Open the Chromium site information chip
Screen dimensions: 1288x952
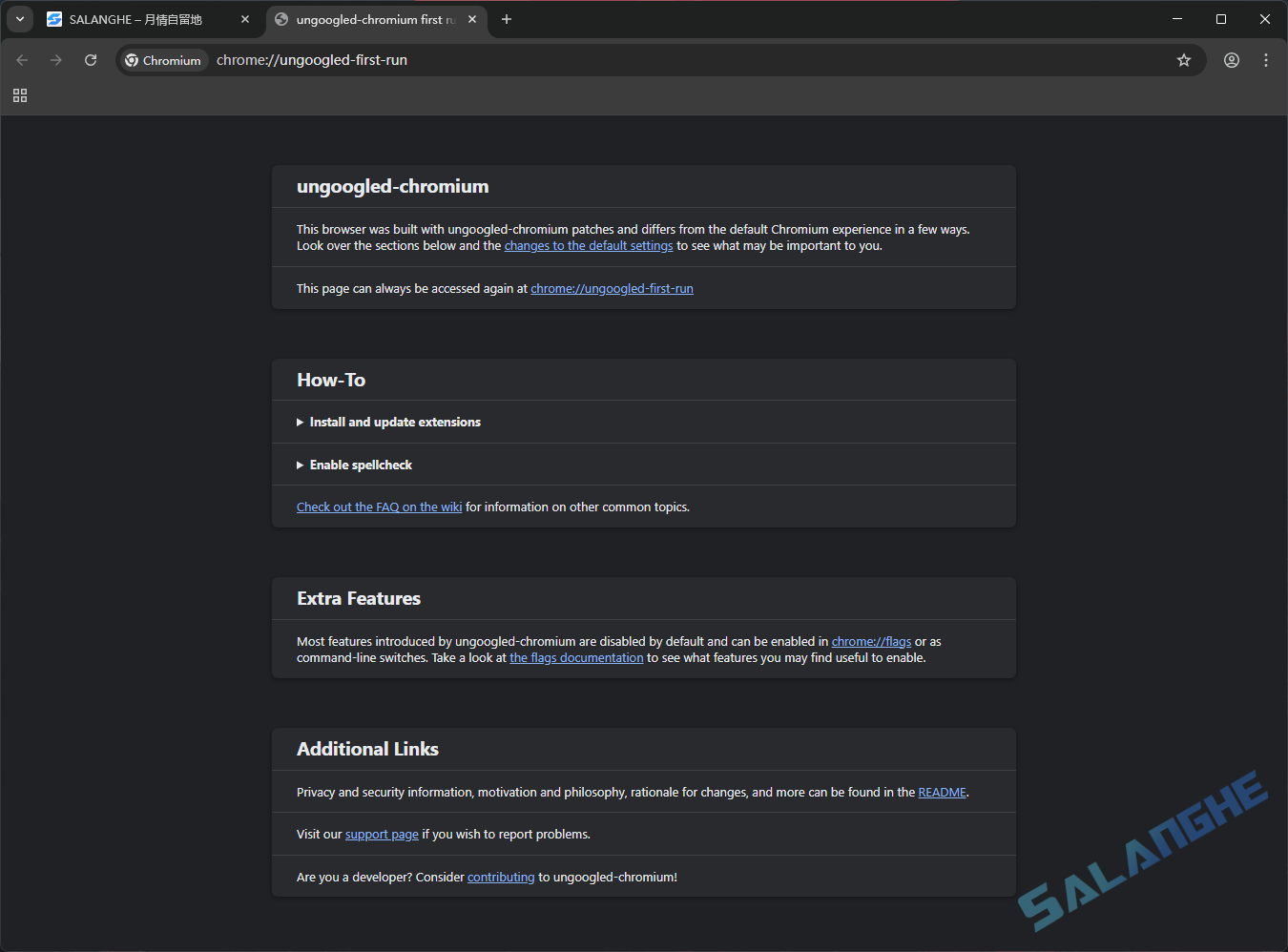[162, 60]
